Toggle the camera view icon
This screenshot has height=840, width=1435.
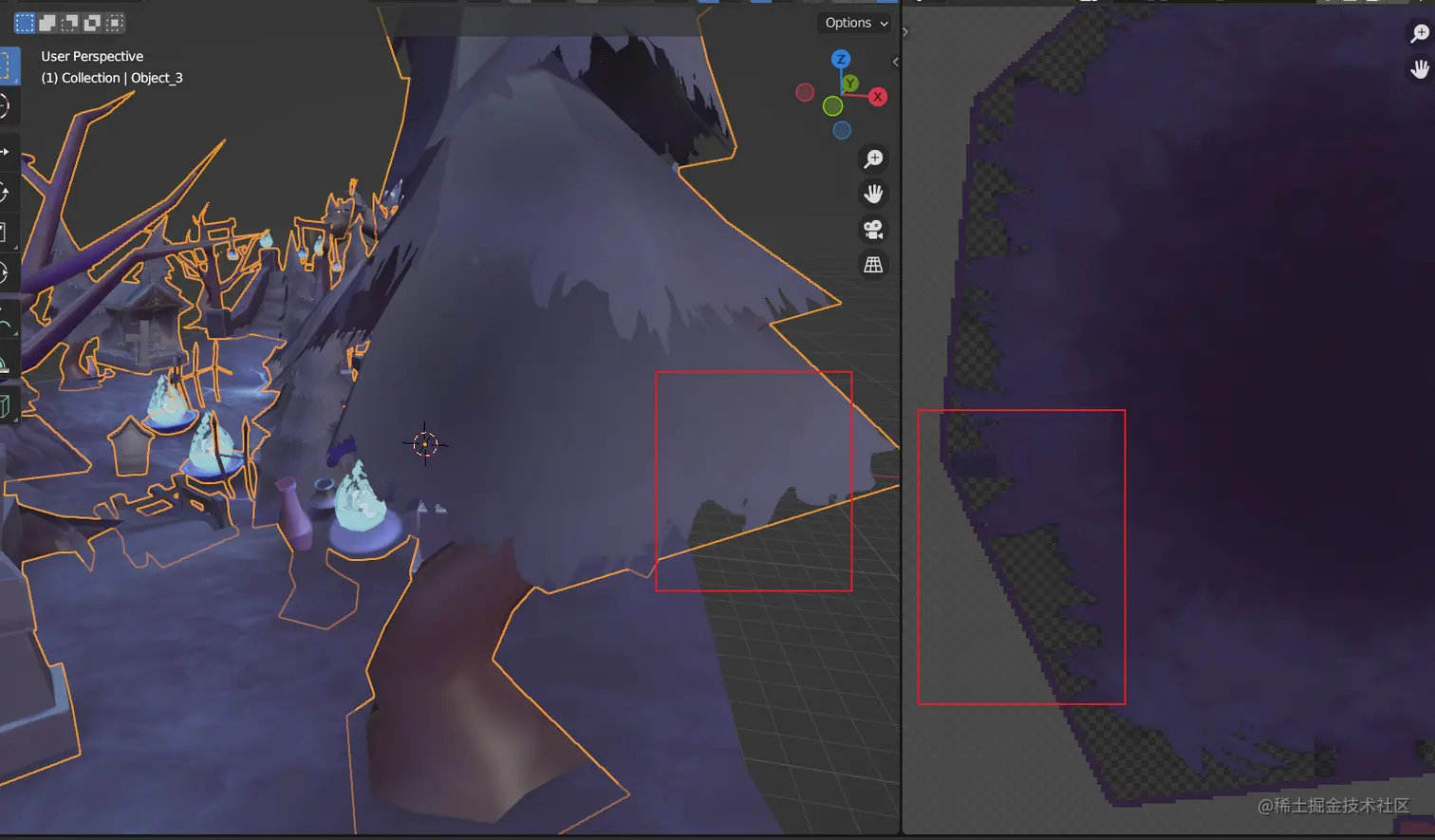[x=873, y=230]
